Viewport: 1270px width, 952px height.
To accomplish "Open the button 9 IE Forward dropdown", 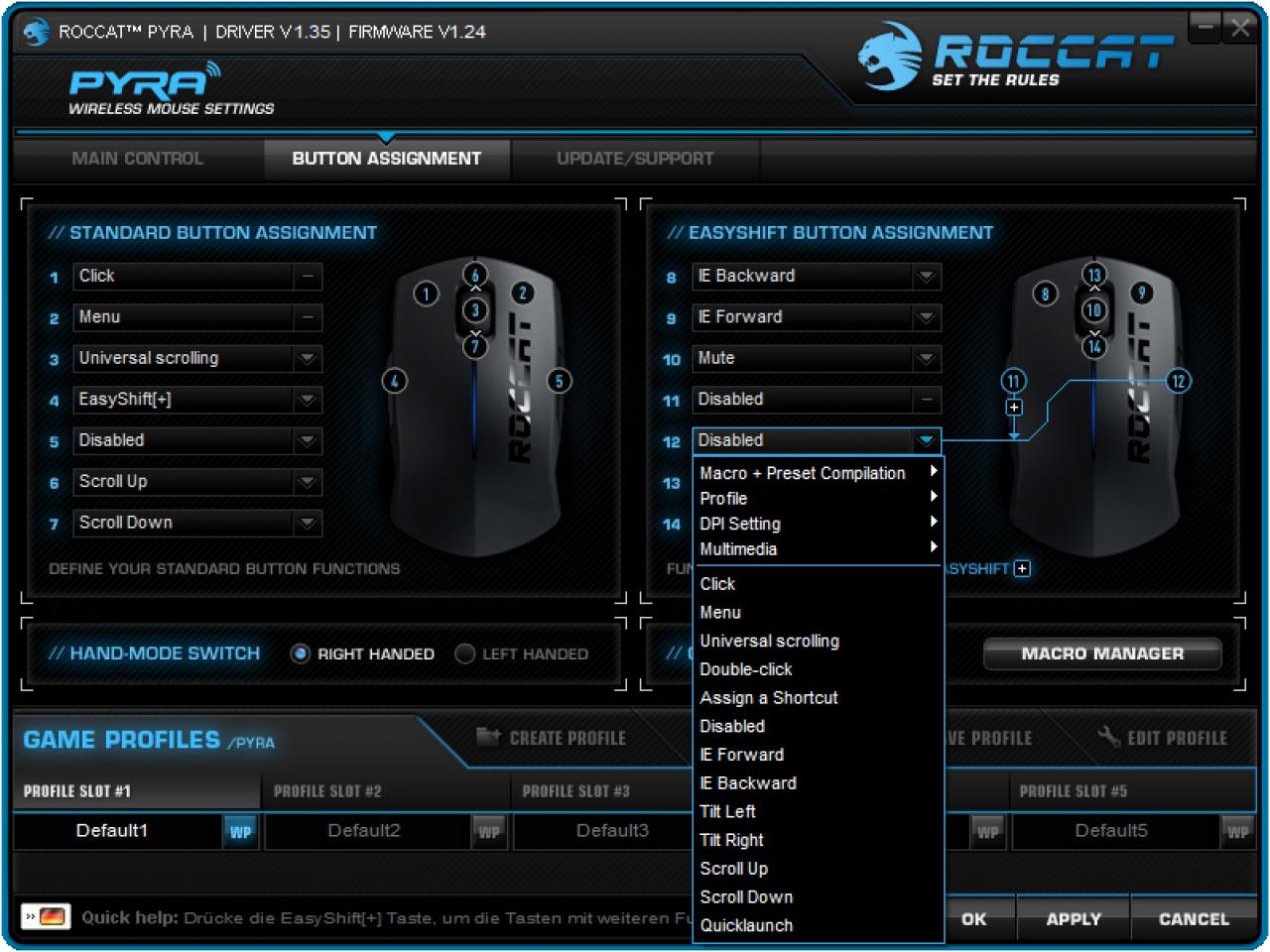I will point(926,317).
